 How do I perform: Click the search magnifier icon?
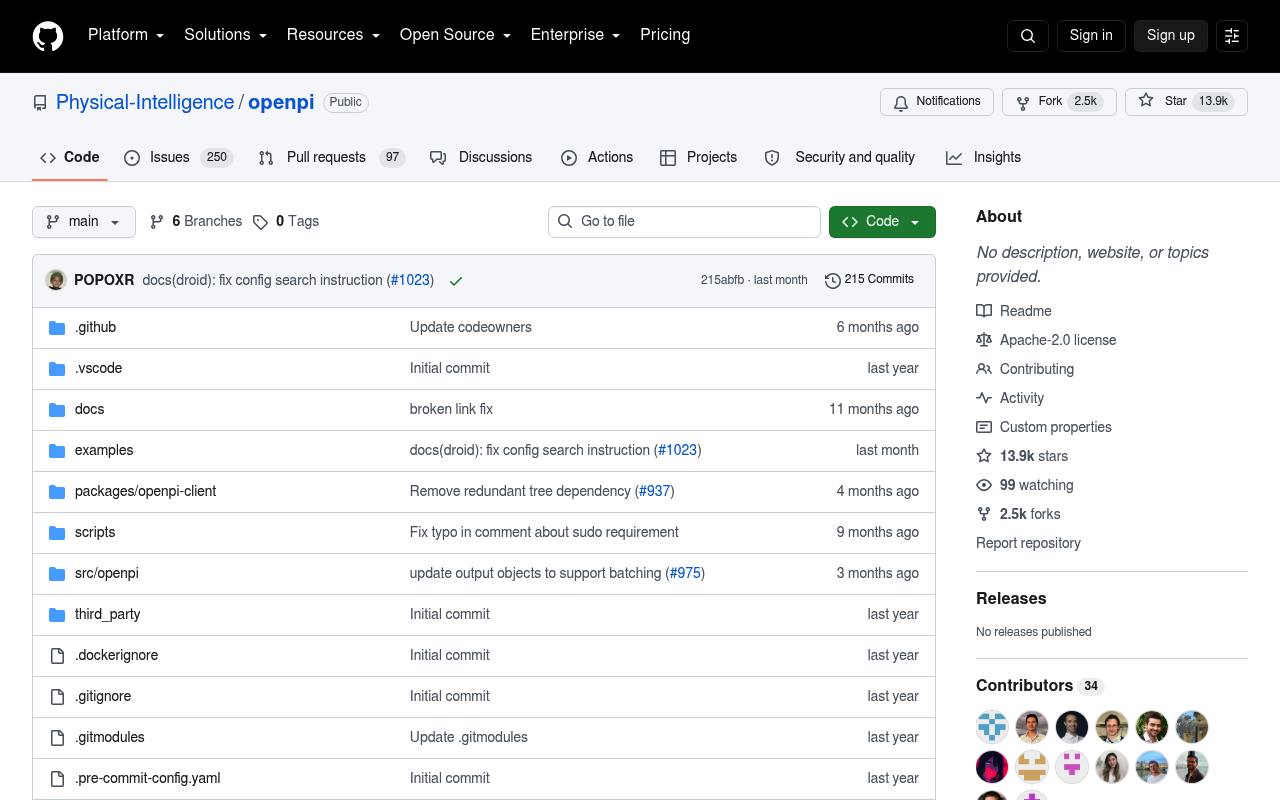point(1028,36)
